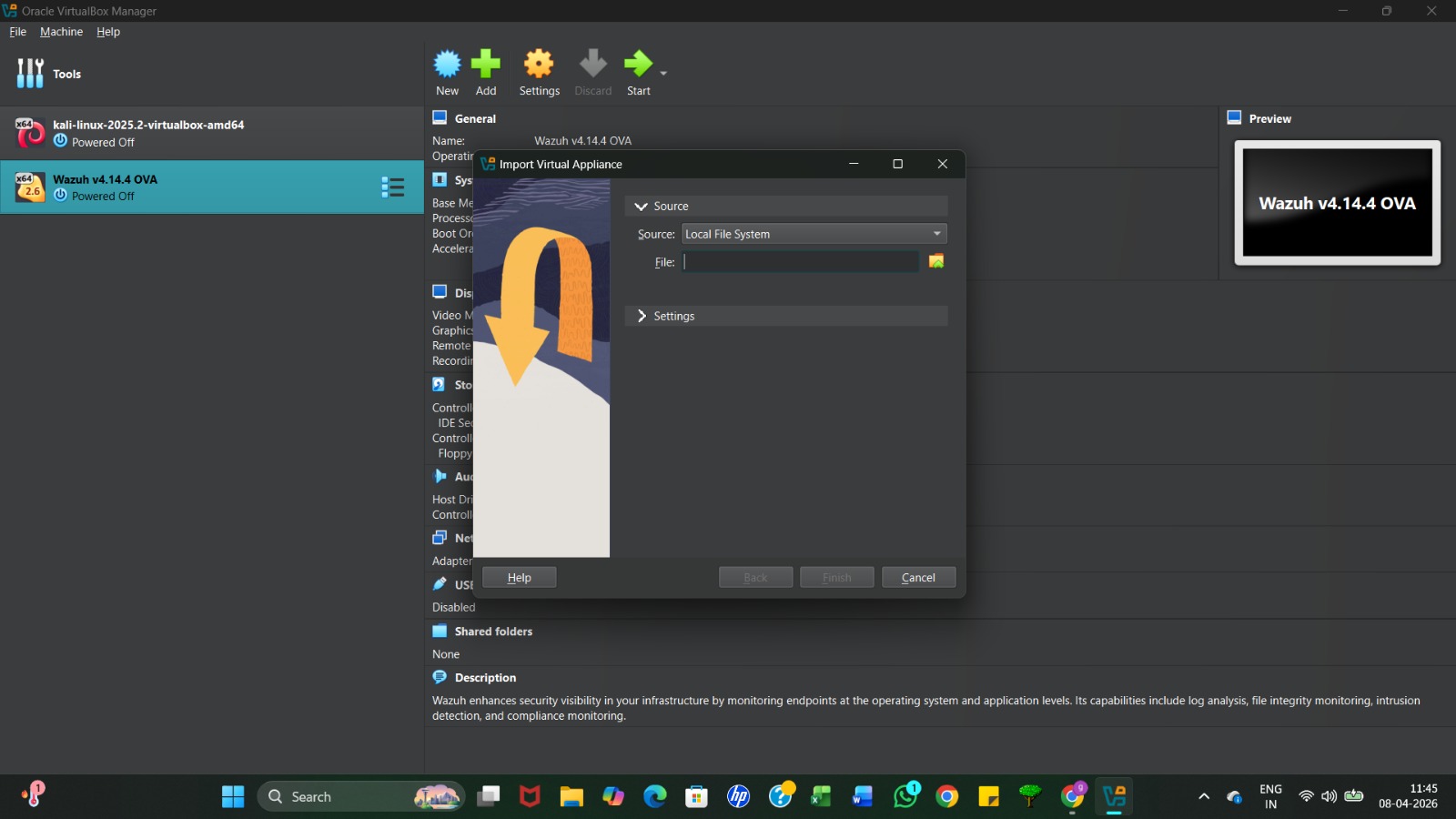Click the ENG IN language indicator
This screenshot has height=819, width=1456.
point(1270,797)
